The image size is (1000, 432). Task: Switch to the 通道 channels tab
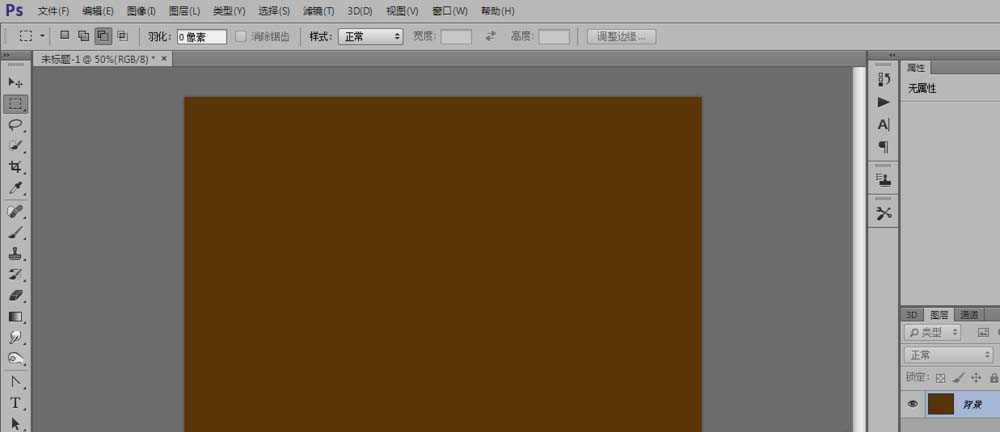pos(969,315)
